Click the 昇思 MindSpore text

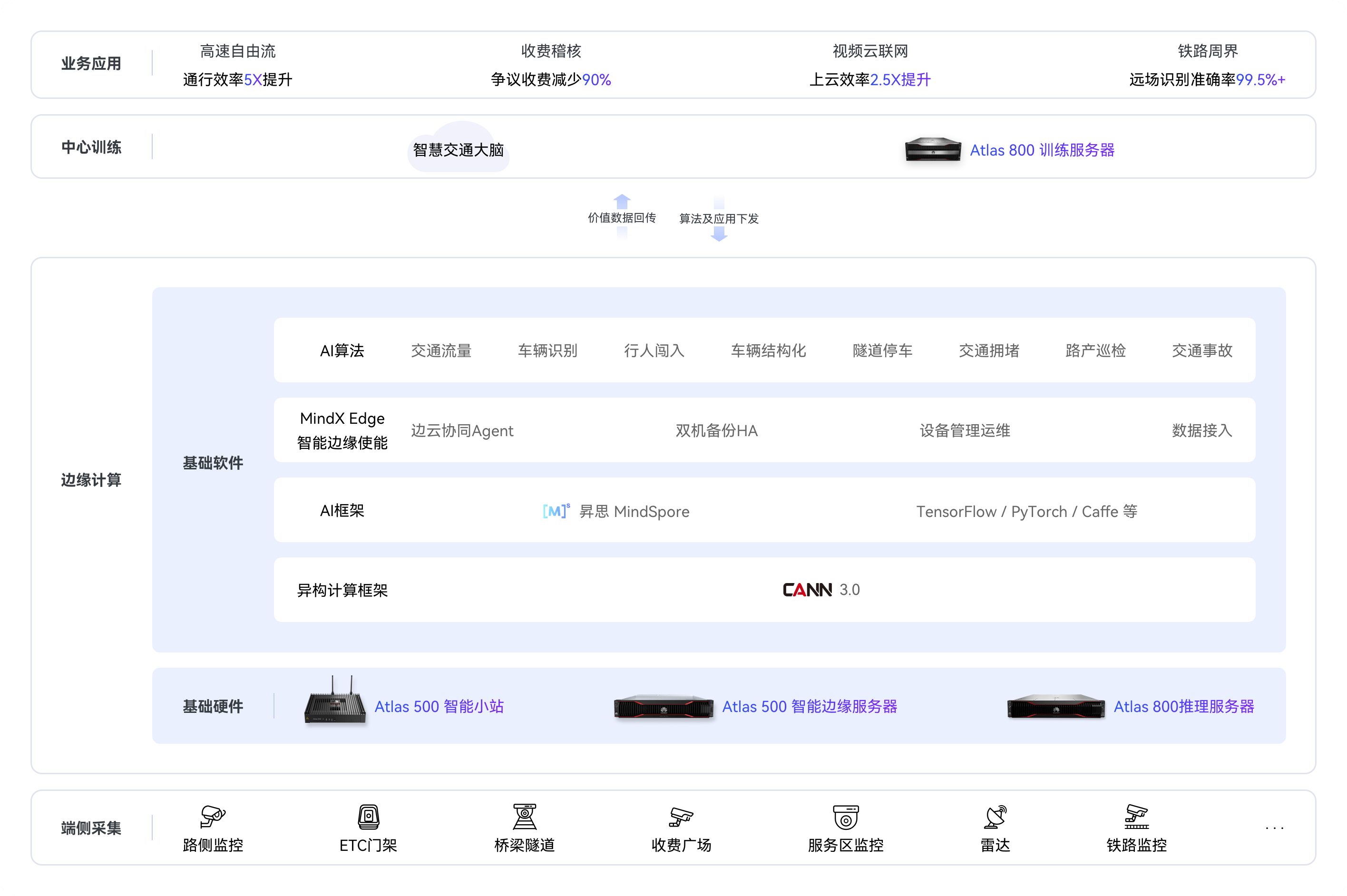click(634, 511)
